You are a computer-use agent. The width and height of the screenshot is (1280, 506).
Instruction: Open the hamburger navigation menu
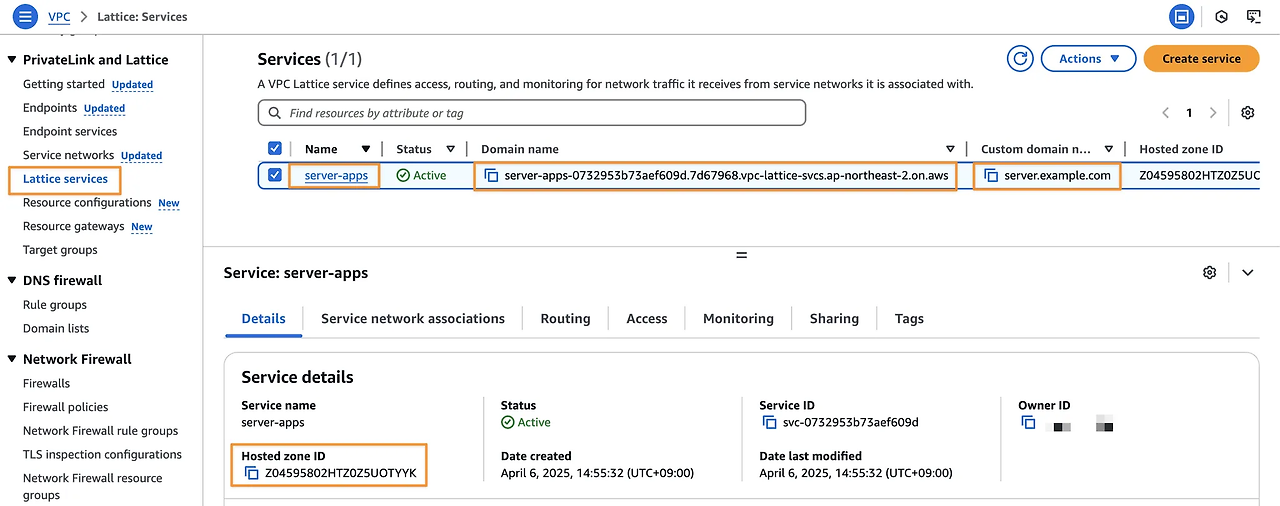click(x=25, y=17)
